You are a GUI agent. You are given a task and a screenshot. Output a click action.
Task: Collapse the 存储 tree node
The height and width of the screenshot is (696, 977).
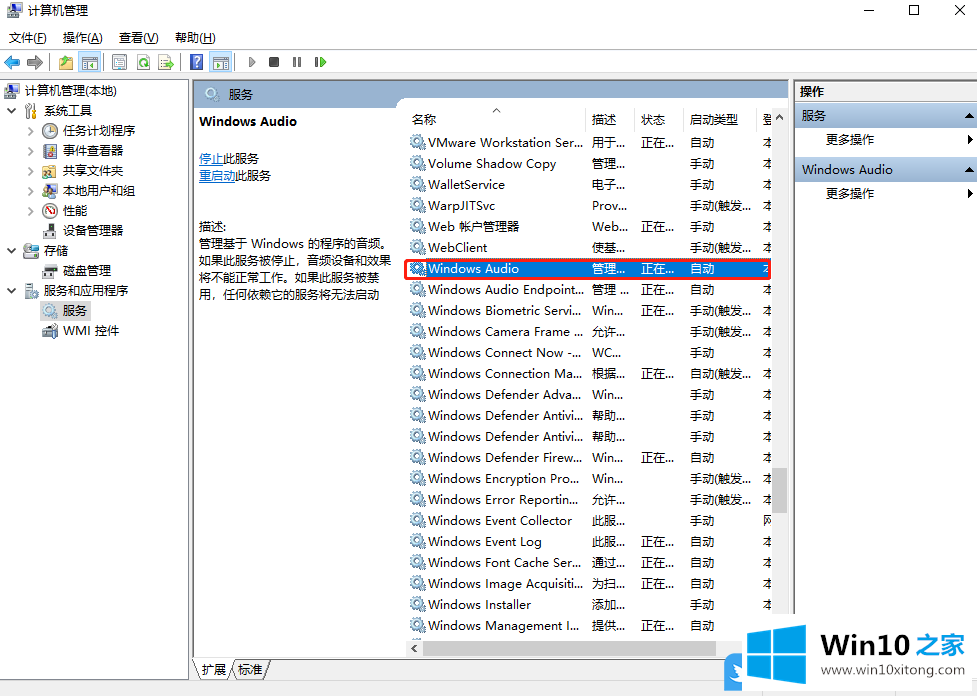tap(12, 250)
